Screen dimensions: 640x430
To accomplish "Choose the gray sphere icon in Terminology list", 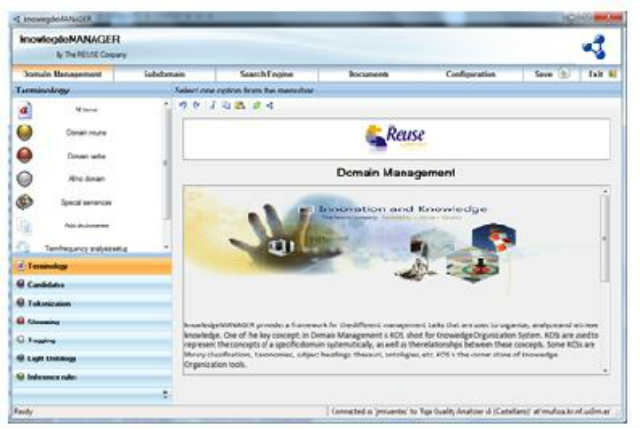I will (x=24, y=179).
